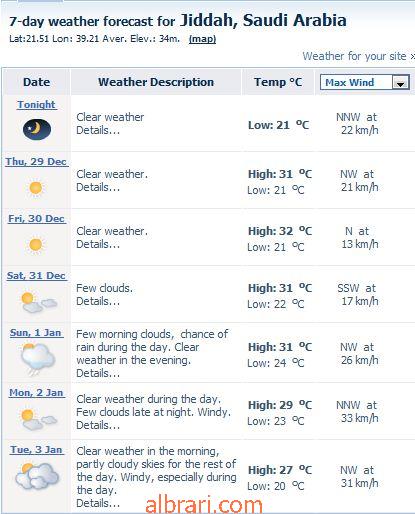Open the Sat, 31 Dec date link
The width and height of the screenshot is (415, 514).
36,275
